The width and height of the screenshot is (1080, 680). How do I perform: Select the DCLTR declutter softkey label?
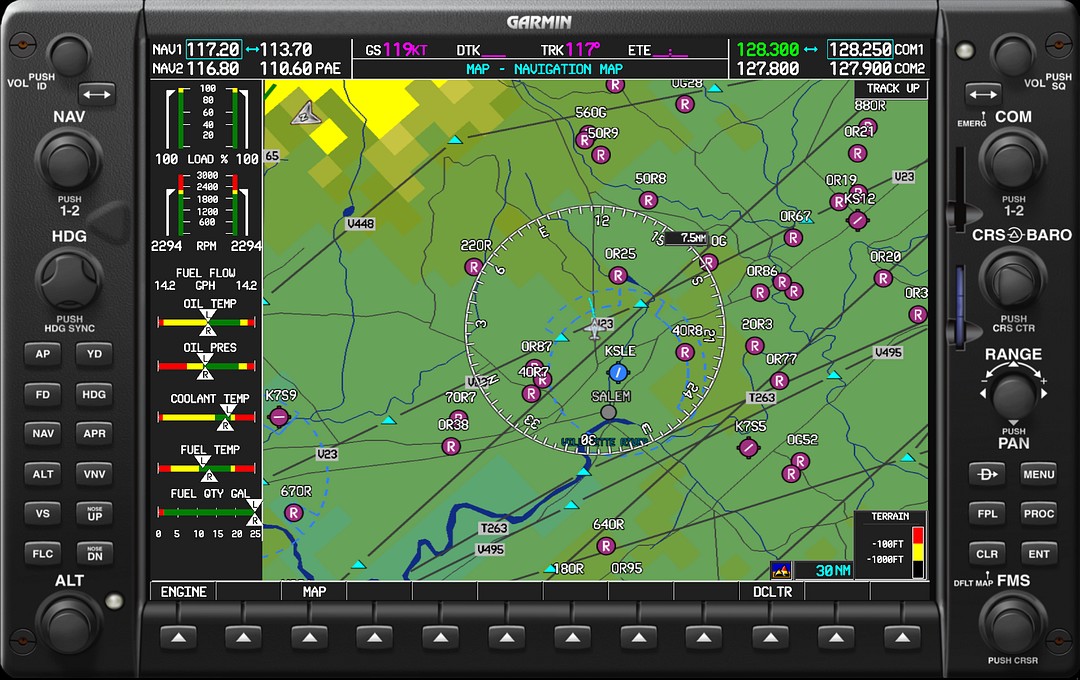tap(772, 592)
